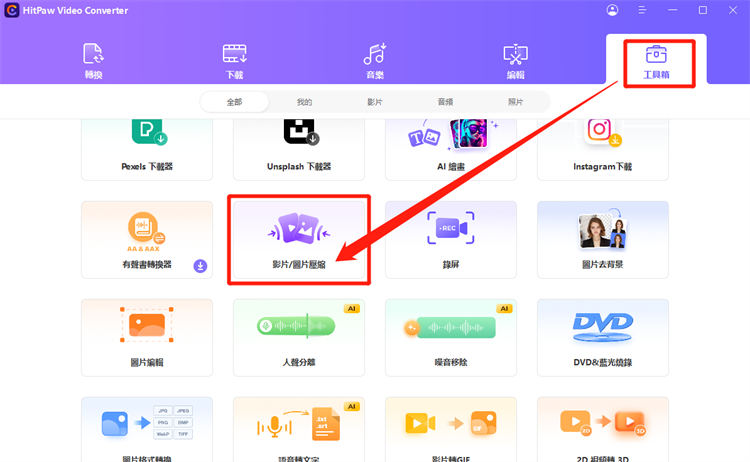This screenshot has height=462, width=750.
Task: Minimize the HitPaw window
Action: pos(673,10)
